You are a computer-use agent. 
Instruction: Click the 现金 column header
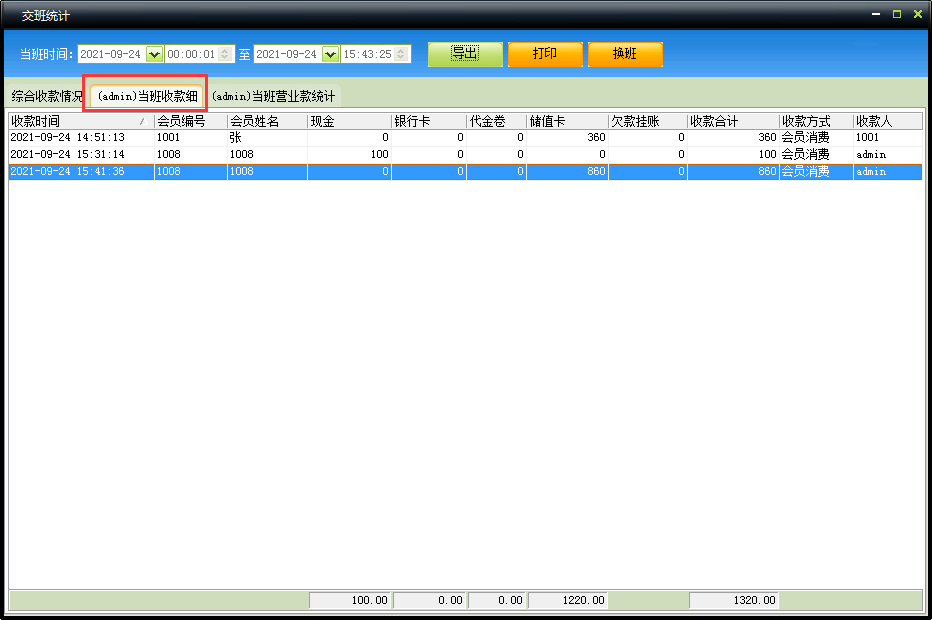350,121
